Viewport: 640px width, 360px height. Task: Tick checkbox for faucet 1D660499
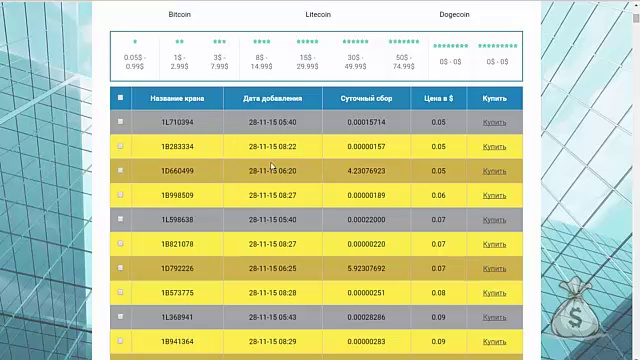(120, 170)
